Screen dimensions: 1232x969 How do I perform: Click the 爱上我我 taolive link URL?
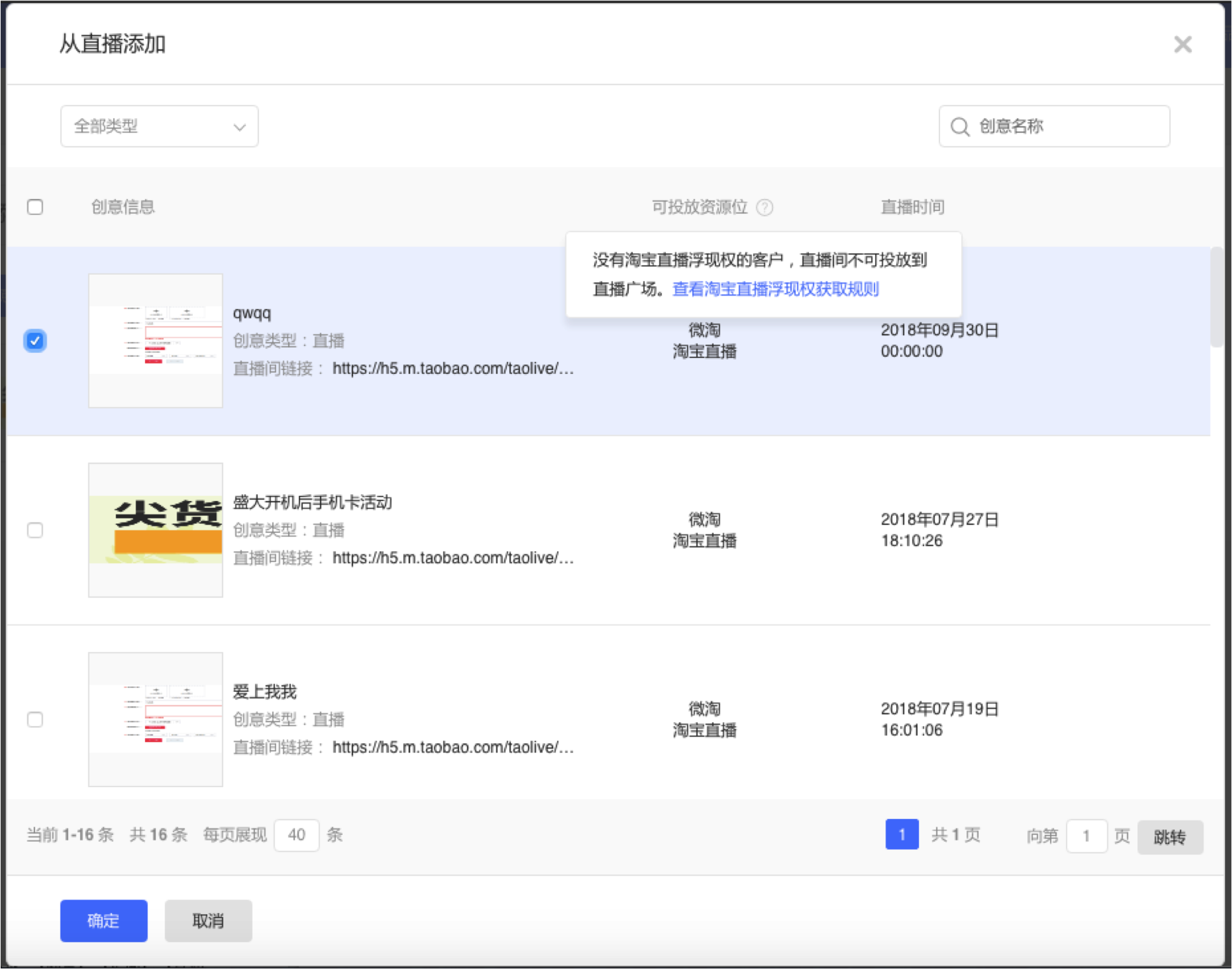pyautogui.click(x=453, y=748)
